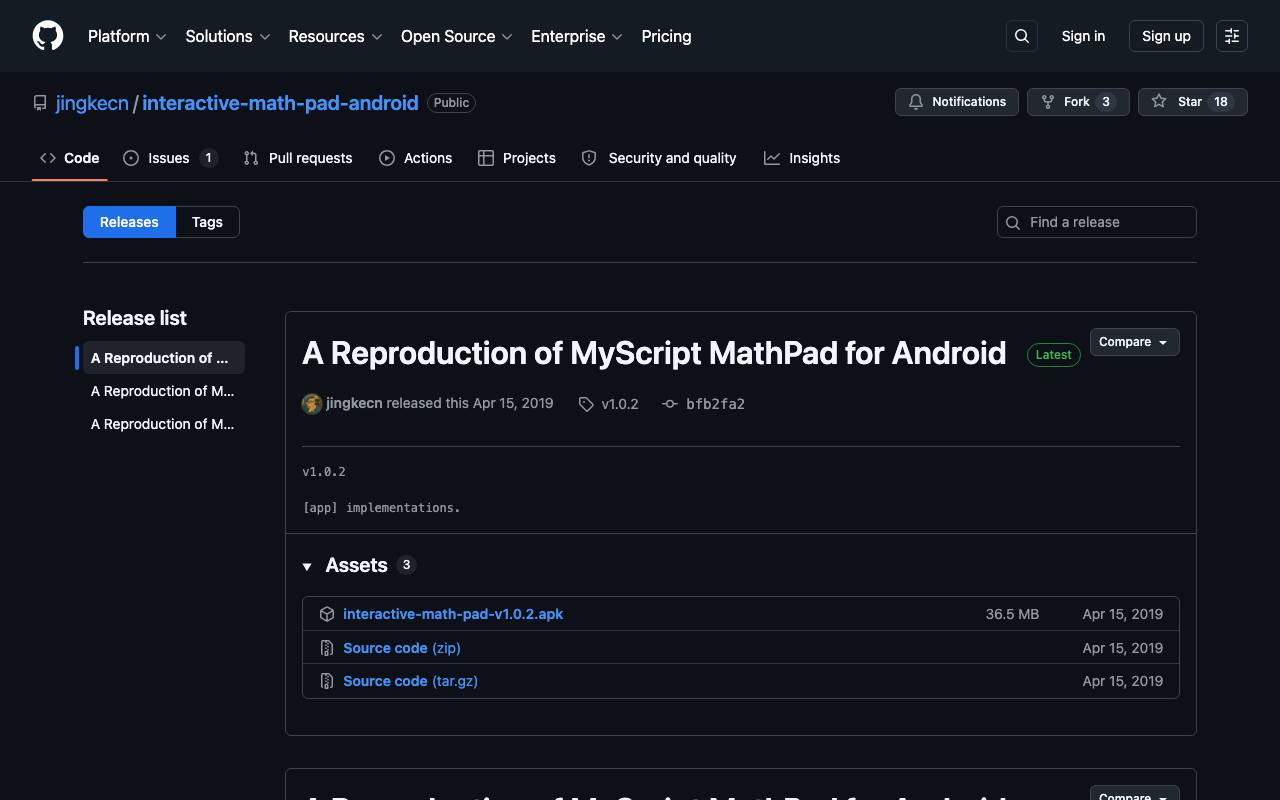Open the interactive-math-pad-android repository link
The height and width of the screenshot is (800, 1280).
click(280, 103)
